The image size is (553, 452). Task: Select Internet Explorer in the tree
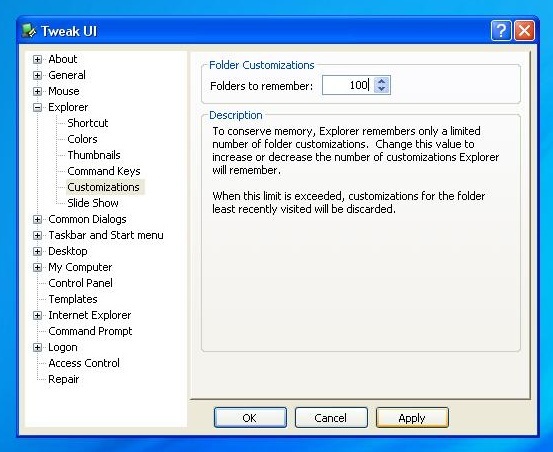90,315
